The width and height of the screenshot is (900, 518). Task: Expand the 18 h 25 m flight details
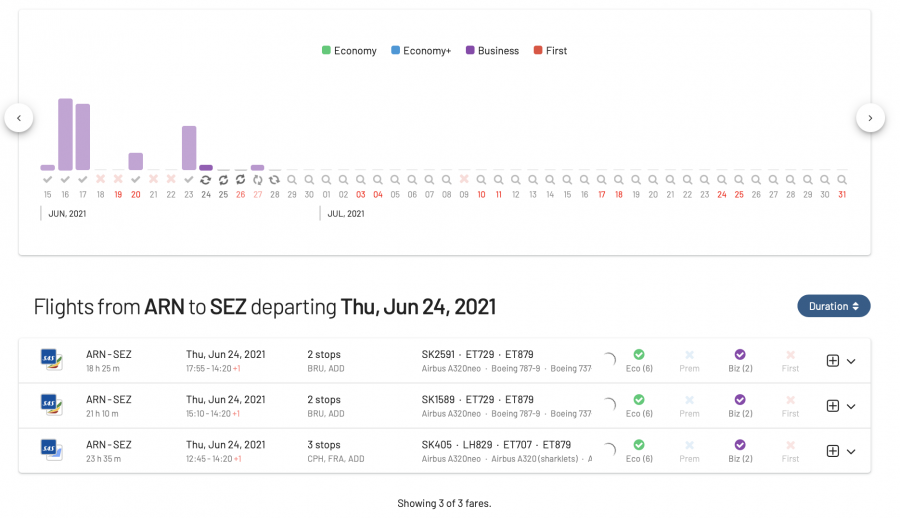851,361
